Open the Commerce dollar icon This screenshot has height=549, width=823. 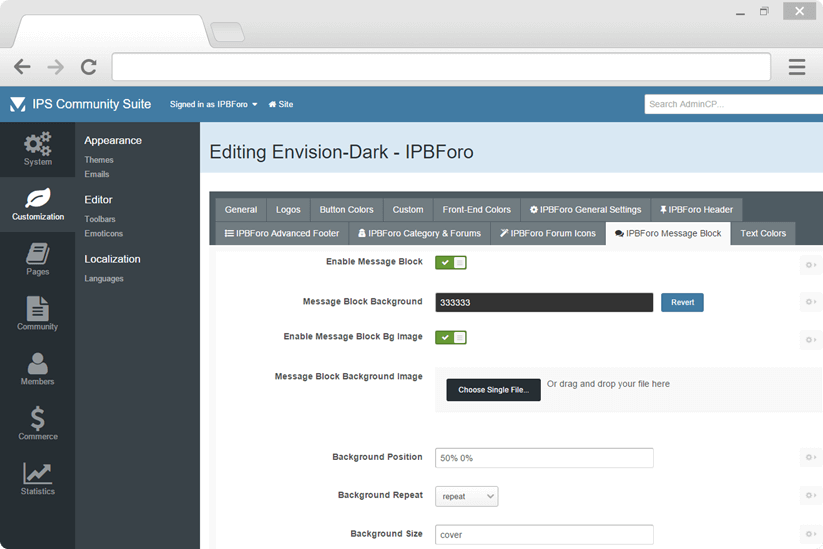click(37, 418)
